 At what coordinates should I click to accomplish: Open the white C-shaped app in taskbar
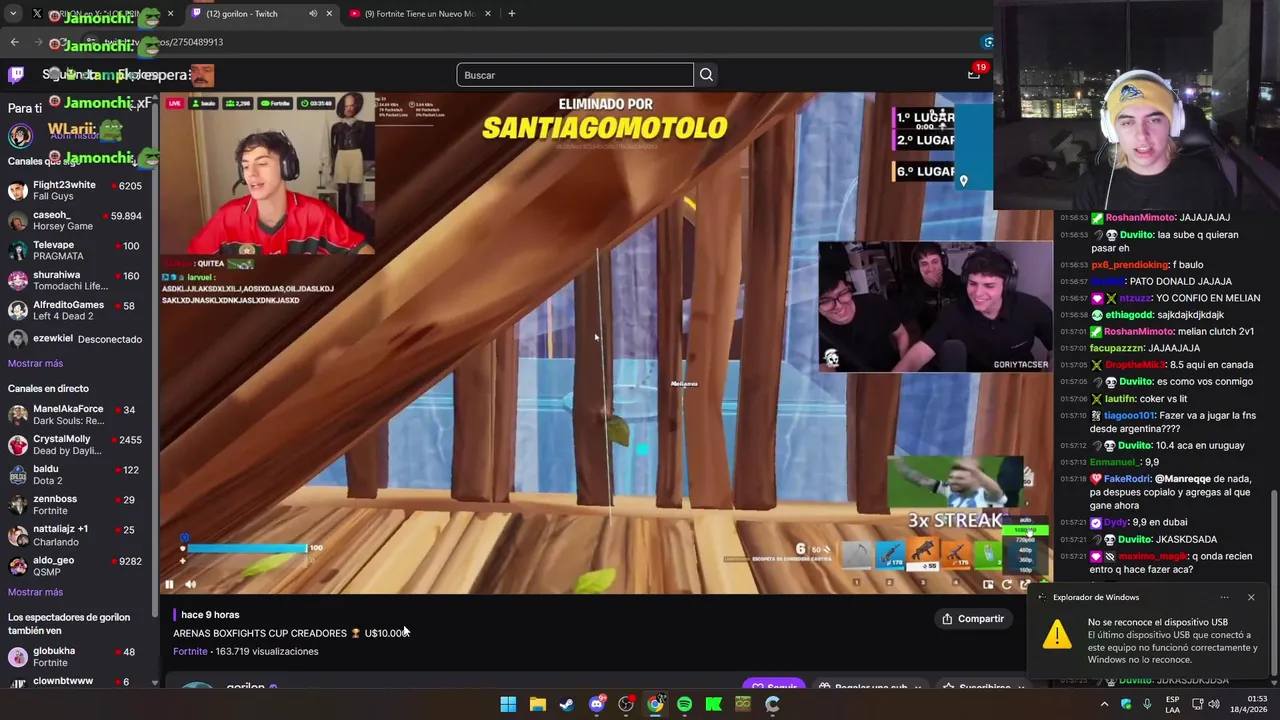point(772,704)
